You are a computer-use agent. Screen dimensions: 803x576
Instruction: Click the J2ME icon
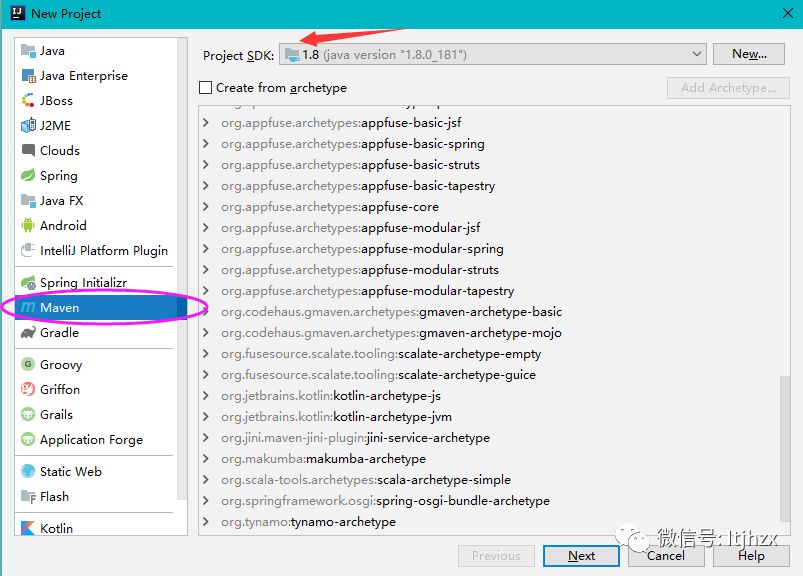28,125
